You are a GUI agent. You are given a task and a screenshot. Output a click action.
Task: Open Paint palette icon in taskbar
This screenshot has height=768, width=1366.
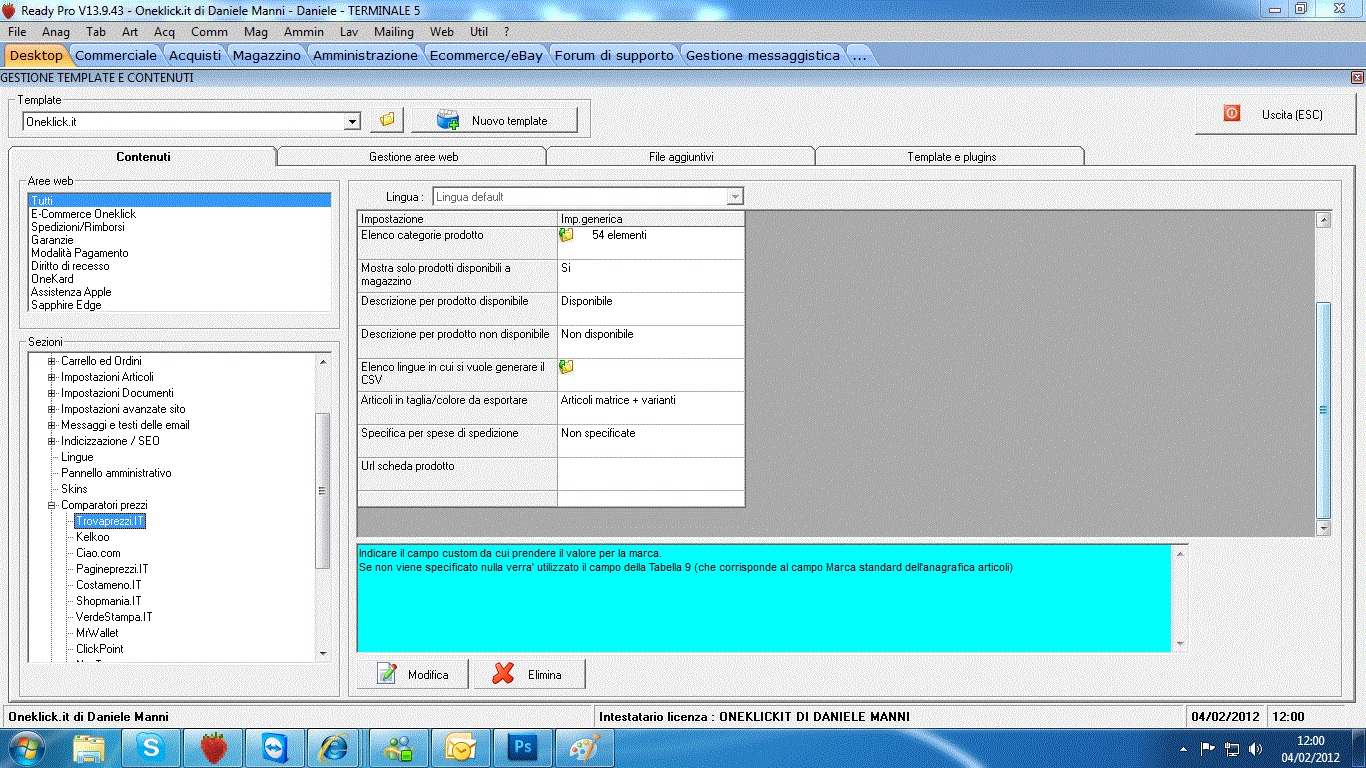[584, 748]
